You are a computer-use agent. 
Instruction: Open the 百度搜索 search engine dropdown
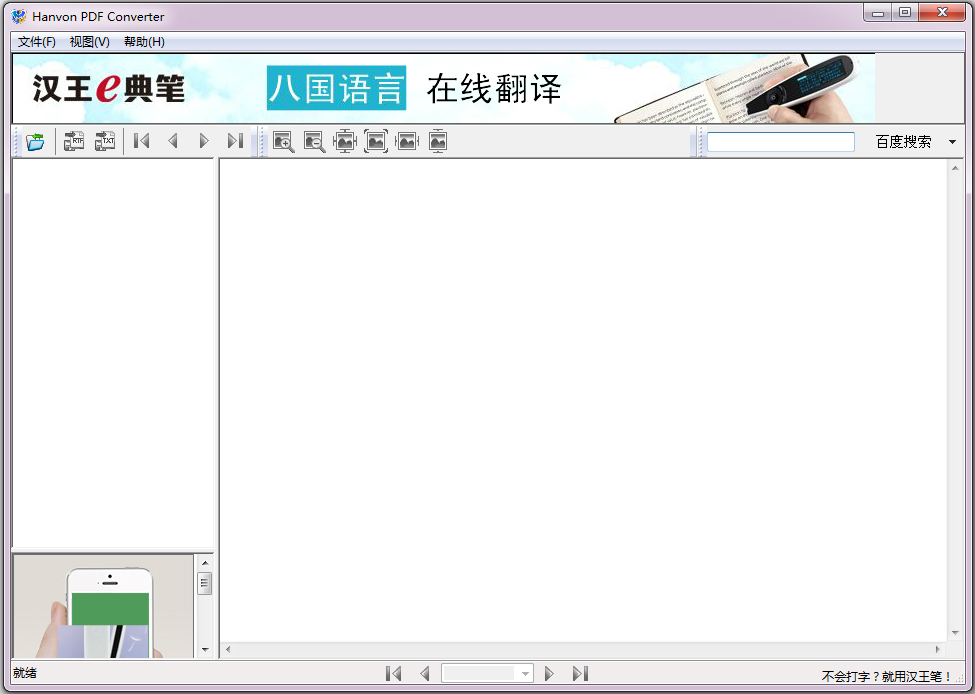954,141
